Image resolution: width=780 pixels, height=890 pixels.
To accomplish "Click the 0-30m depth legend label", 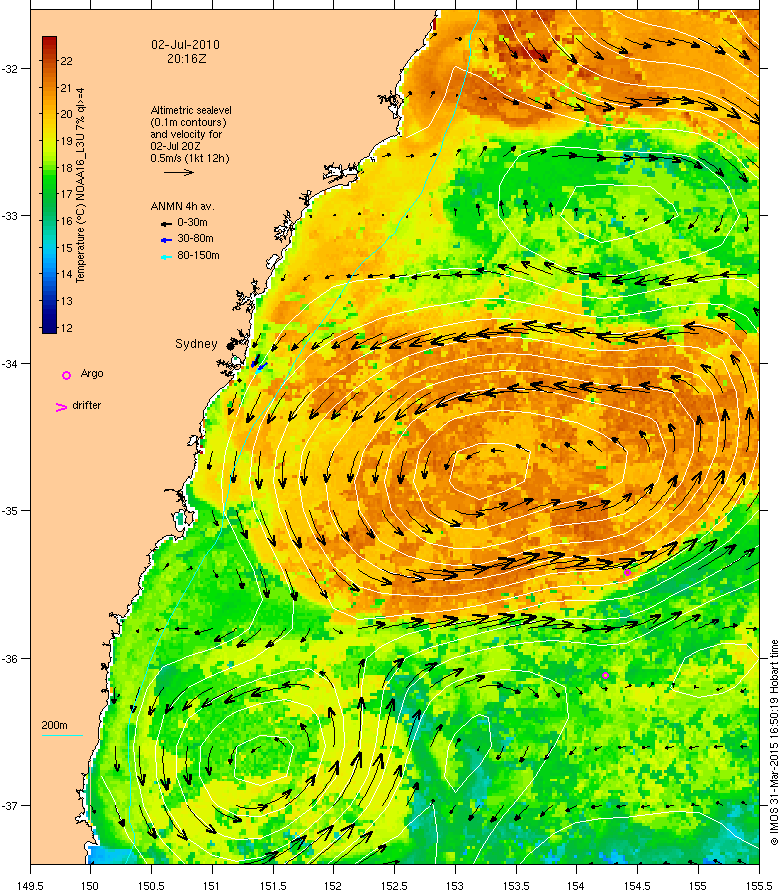I will tap(192, 222).
